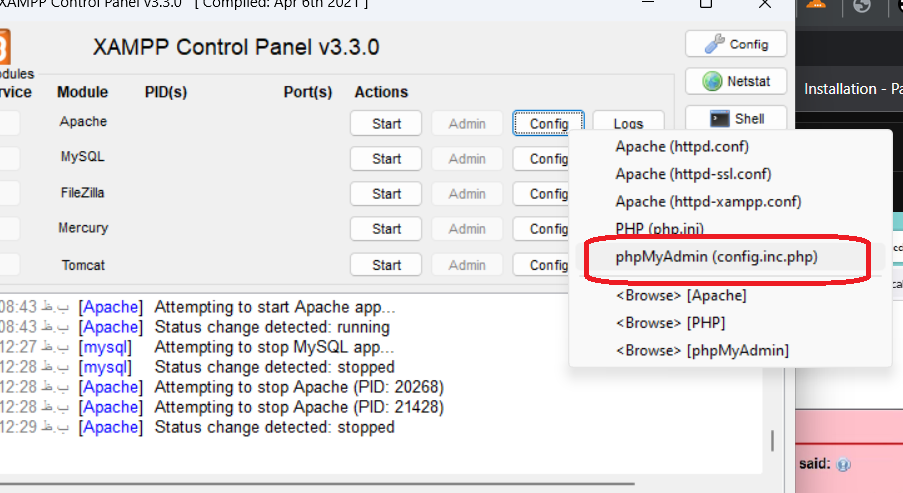Click the log panel vertical scrollbar

click(772, 441)
